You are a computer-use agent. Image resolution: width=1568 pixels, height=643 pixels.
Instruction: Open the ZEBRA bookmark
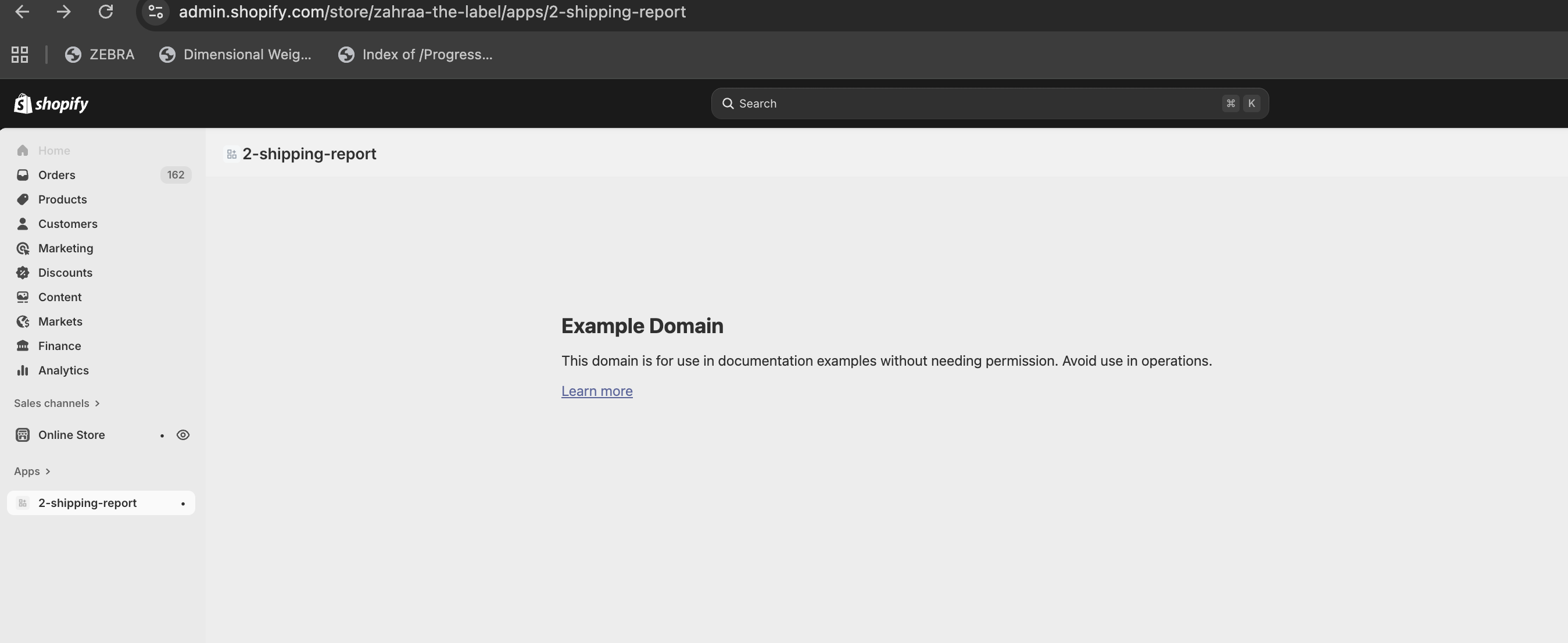(100, 55)
